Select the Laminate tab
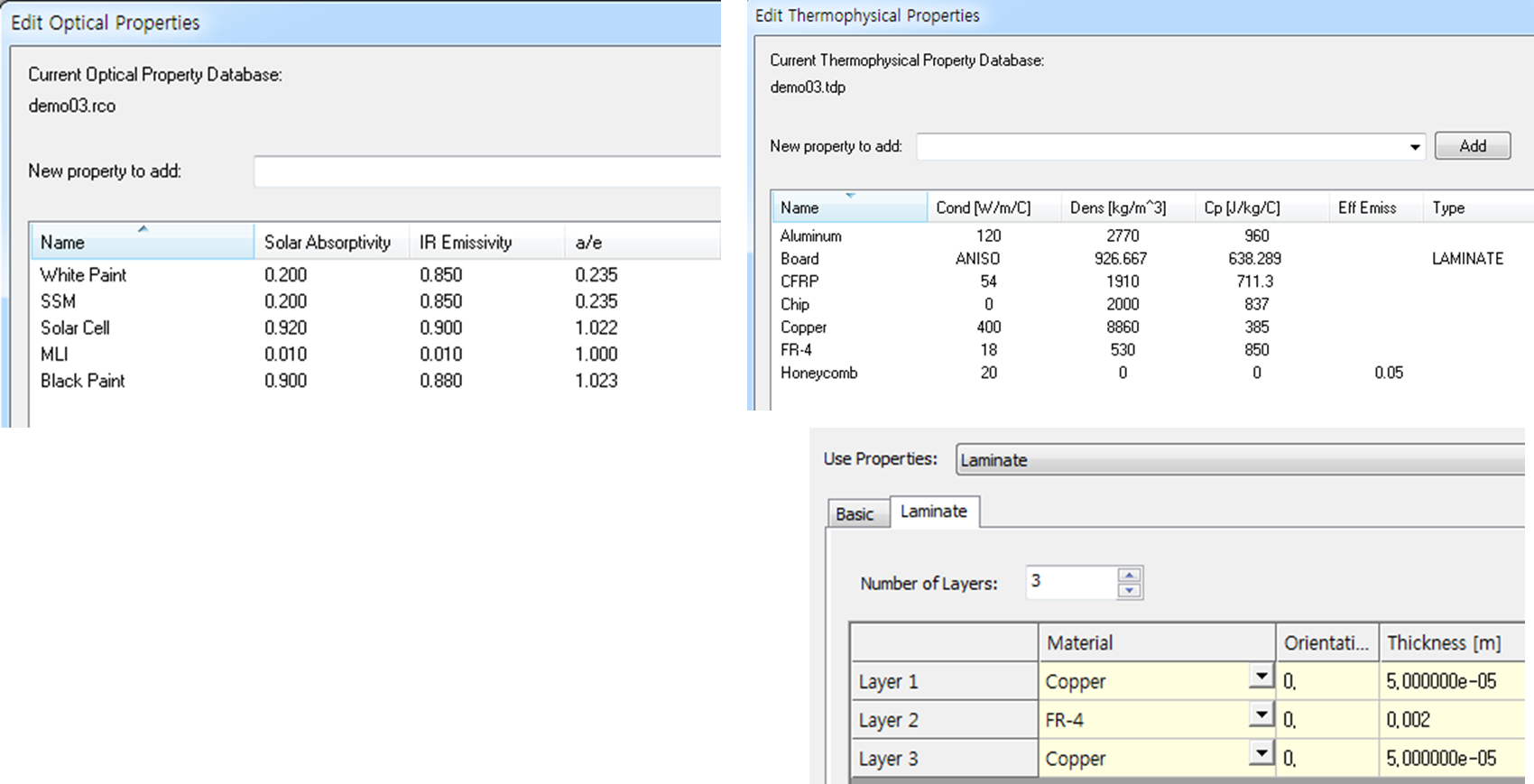Viewport: 1534px width, 784px height. pos(934,511)
